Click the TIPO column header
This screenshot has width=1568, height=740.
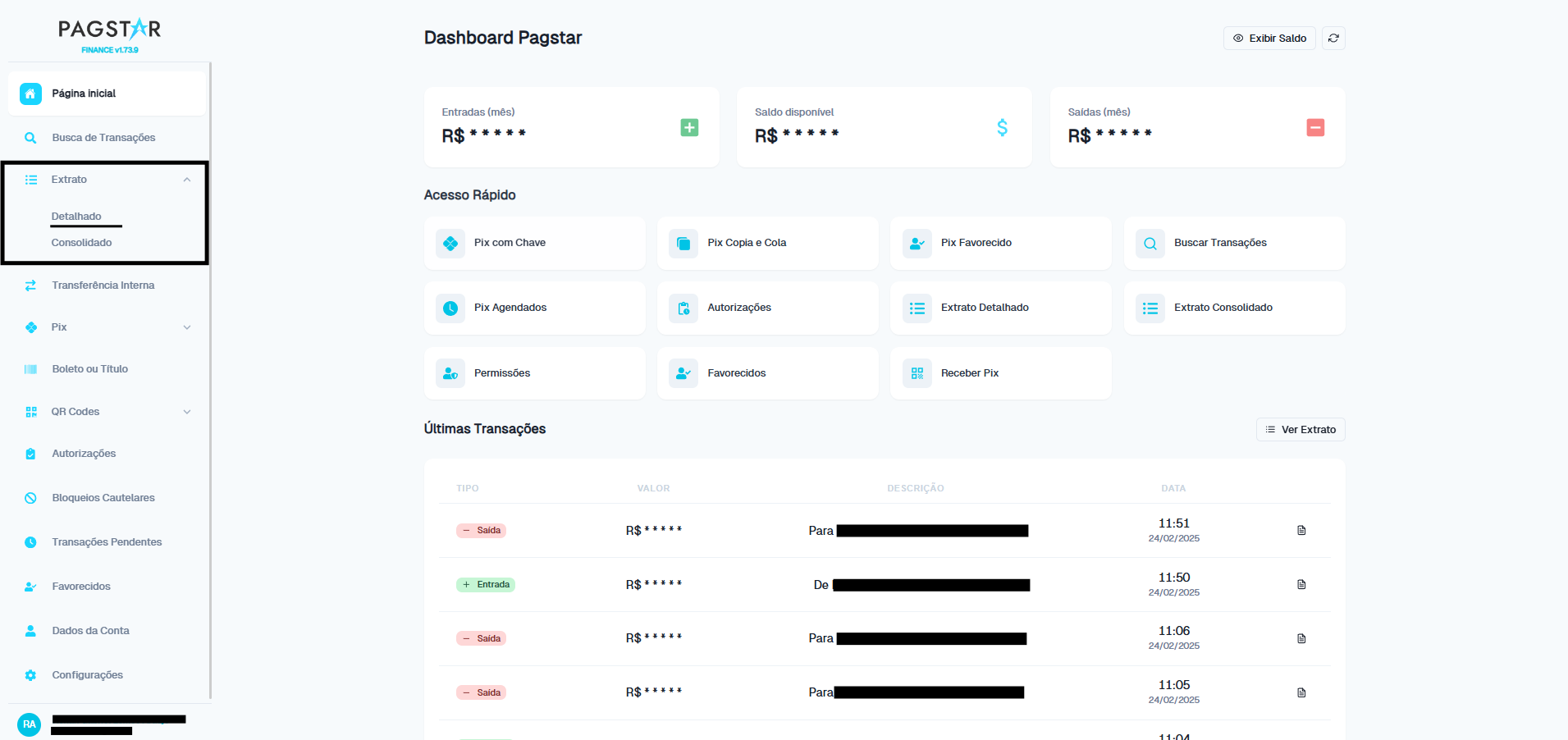pyautogui.click(x=468, y=488)
